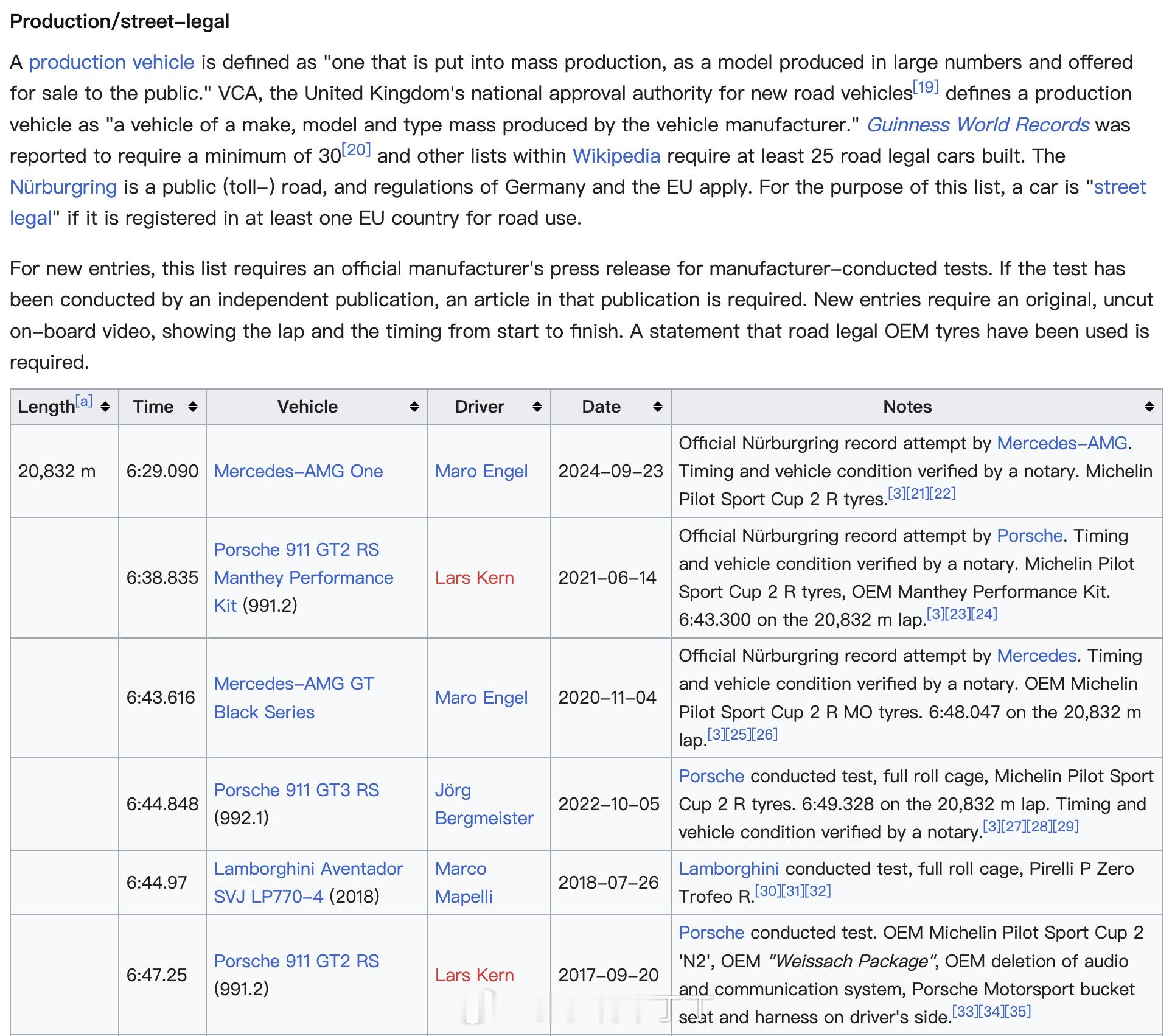
Task: Open Mercedes-AMG GT Black Series link
Action: click(294, 684)
